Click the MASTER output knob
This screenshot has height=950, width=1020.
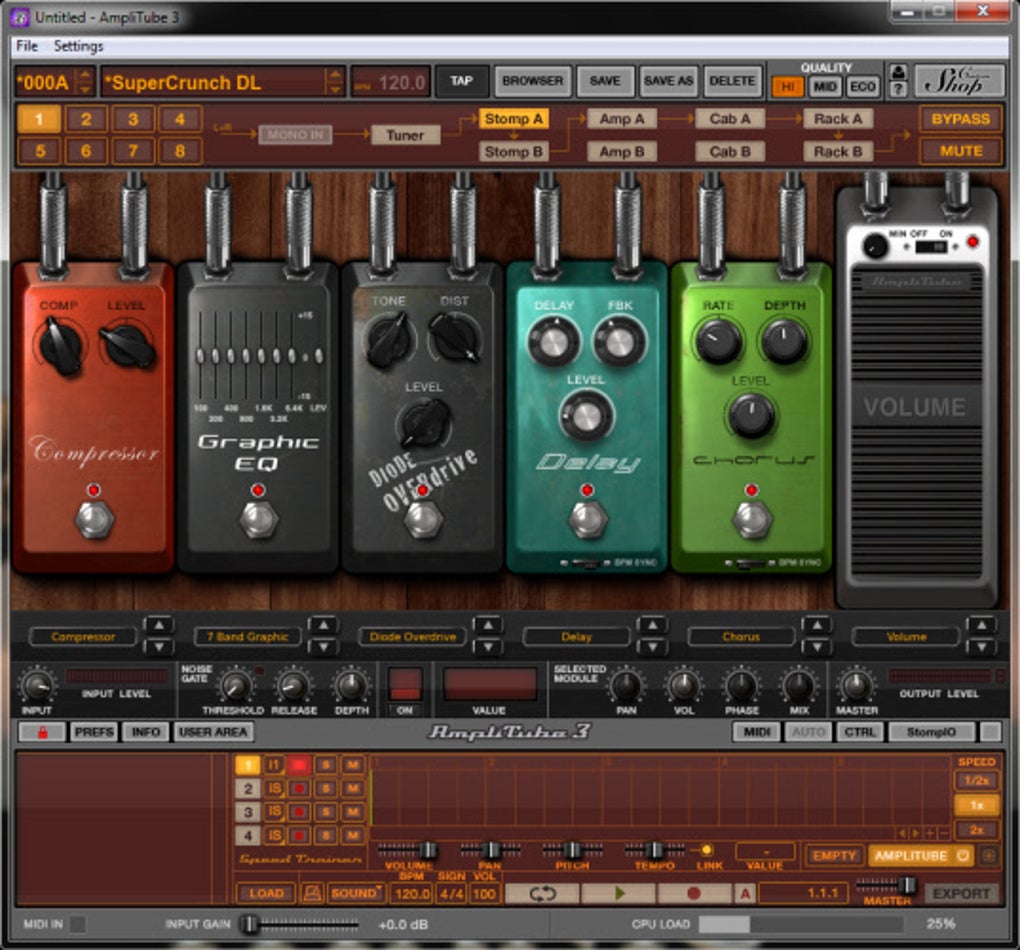[856, 685]
